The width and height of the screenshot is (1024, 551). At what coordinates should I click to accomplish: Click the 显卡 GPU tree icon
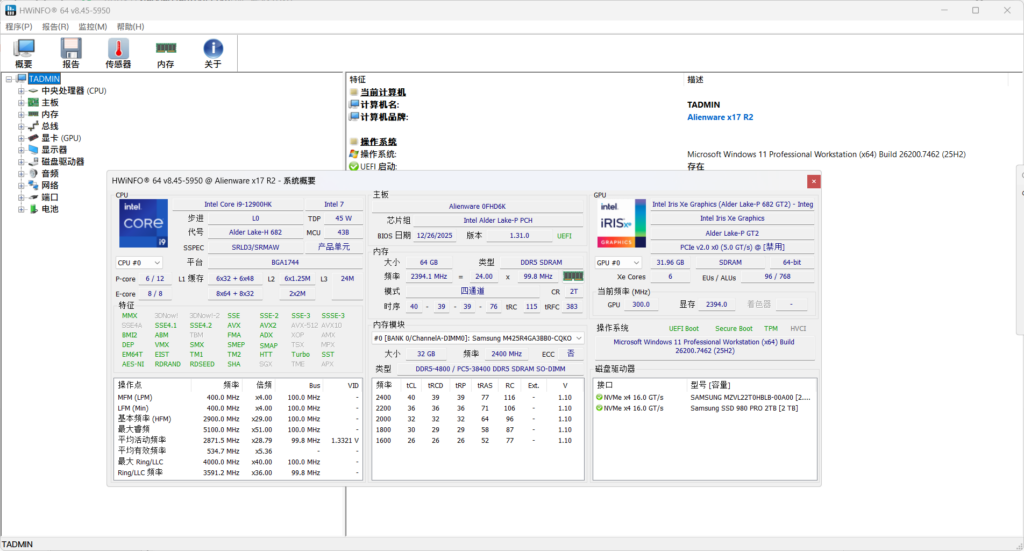click(33, 138)
